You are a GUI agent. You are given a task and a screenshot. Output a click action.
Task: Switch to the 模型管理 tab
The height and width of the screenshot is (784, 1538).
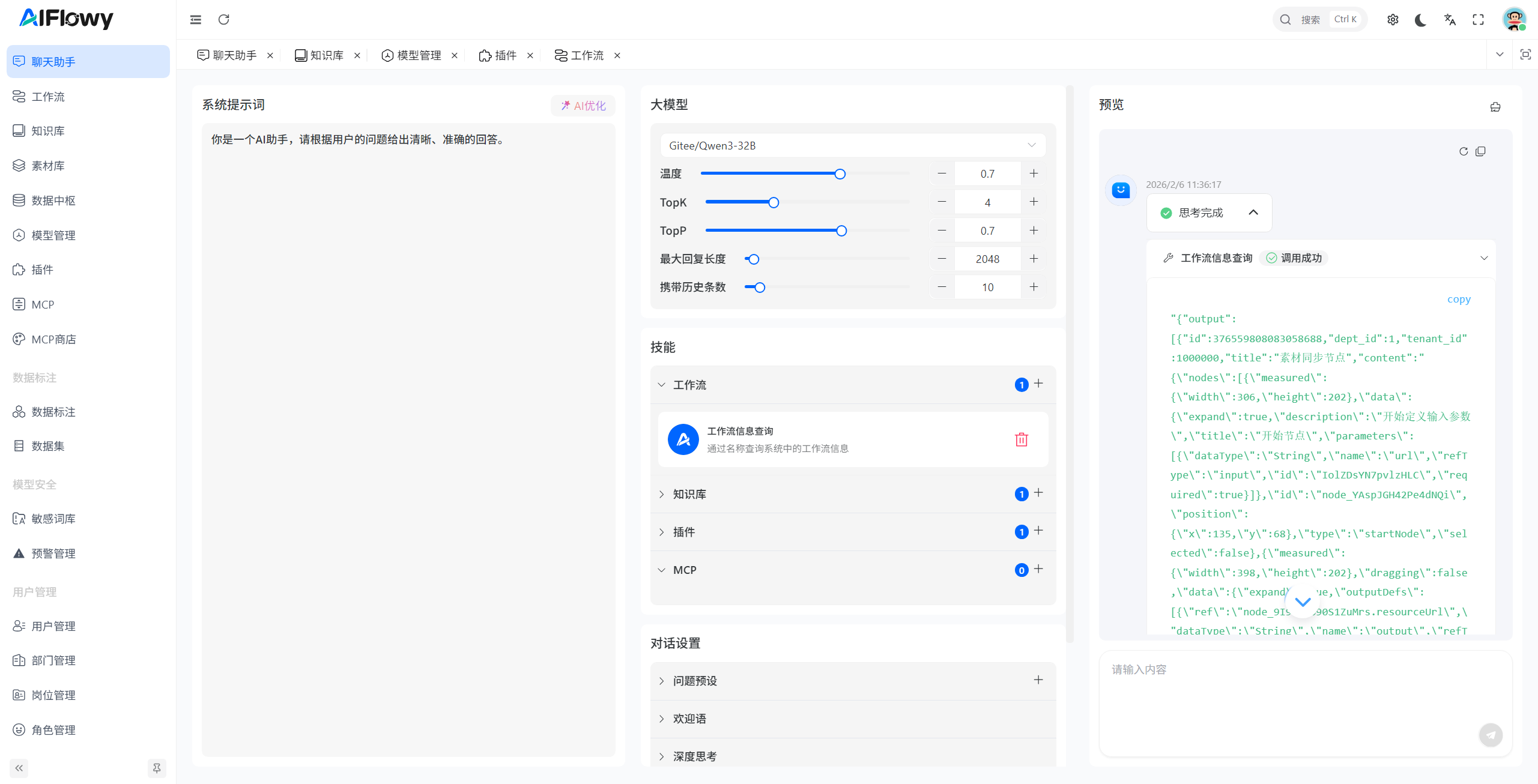[x=418, y=55]
